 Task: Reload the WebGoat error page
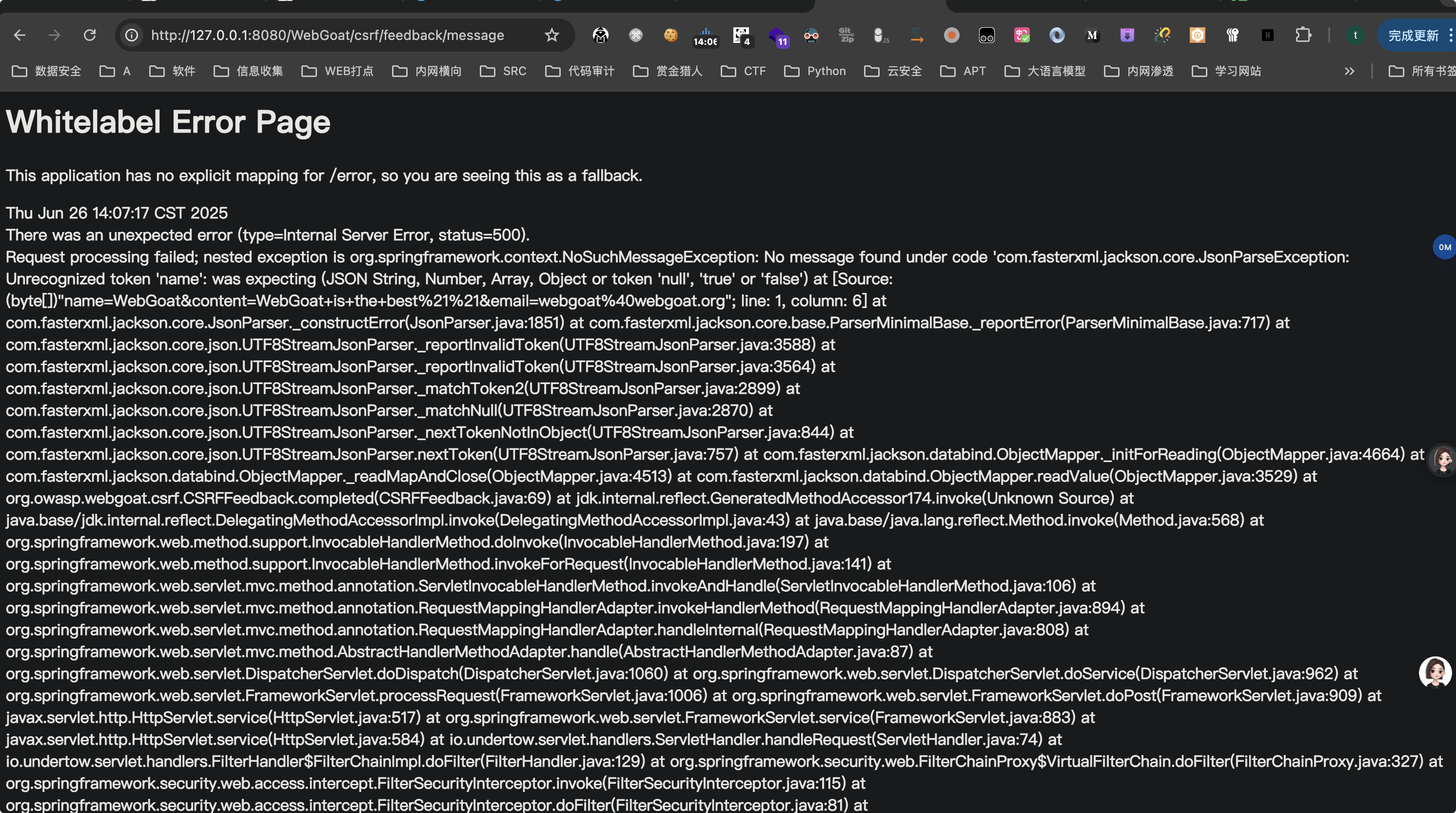pyautogui.click(x=89, y=35)
